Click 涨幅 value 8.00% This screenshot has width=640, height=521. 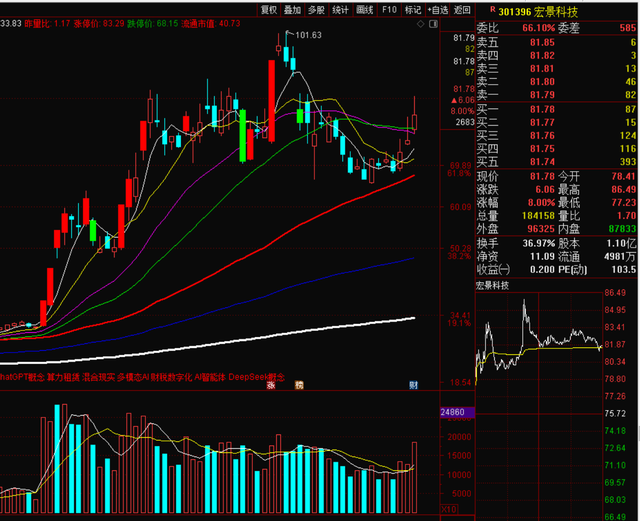pos(541,203)
